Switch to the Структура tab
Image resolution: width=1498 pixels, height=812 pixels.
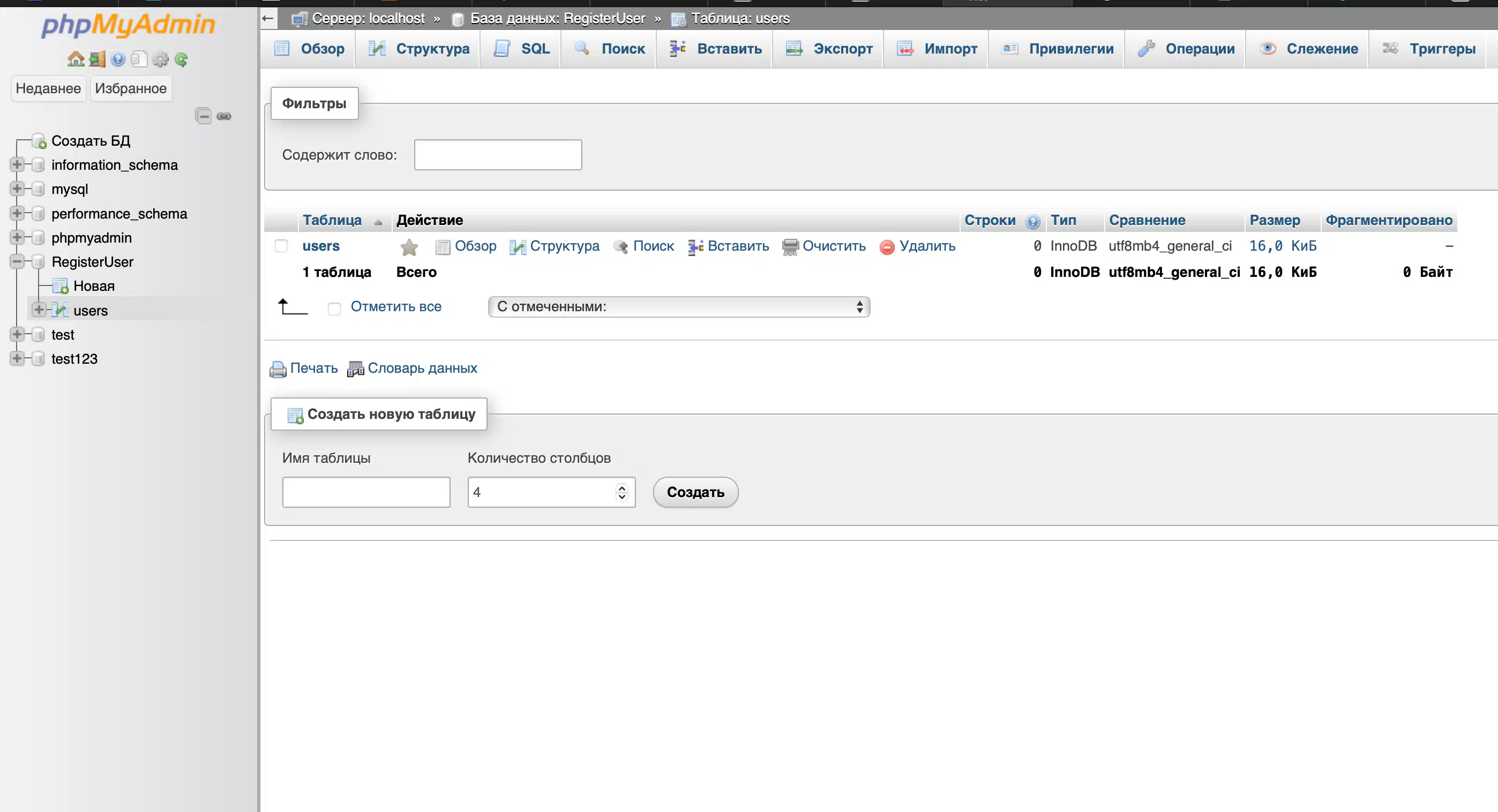418,49
